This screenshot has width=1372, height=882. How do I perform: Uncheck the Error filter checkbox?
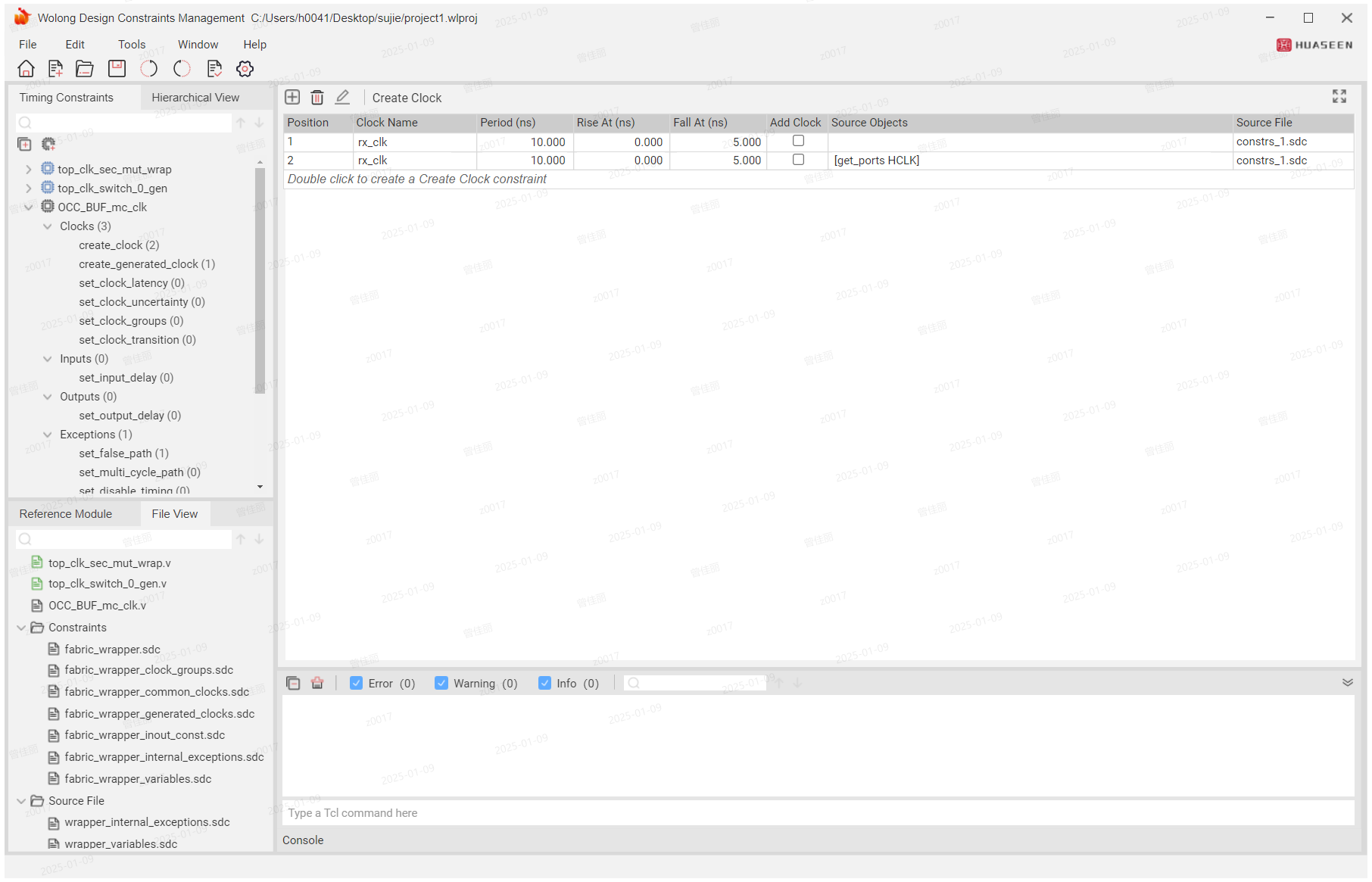click(356, 683)
